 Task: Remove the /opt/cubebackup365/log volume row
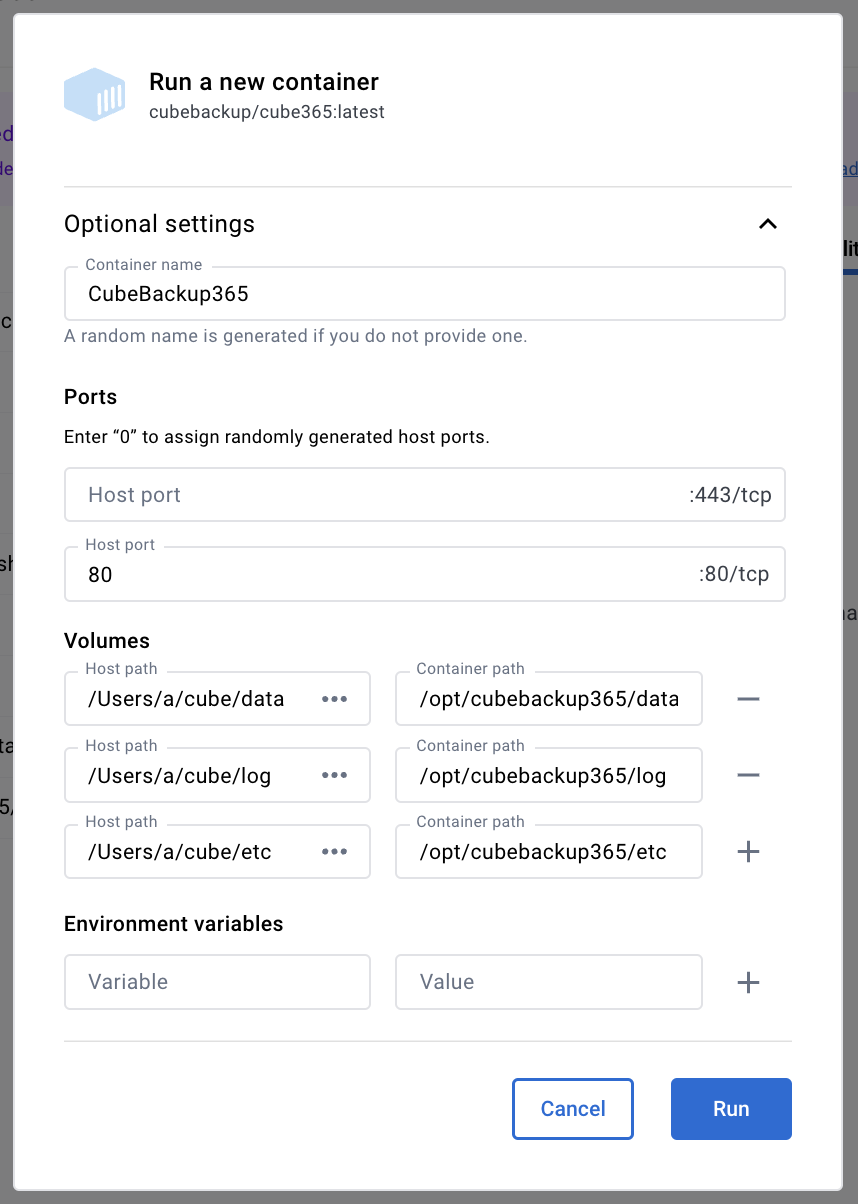(748, 775)
